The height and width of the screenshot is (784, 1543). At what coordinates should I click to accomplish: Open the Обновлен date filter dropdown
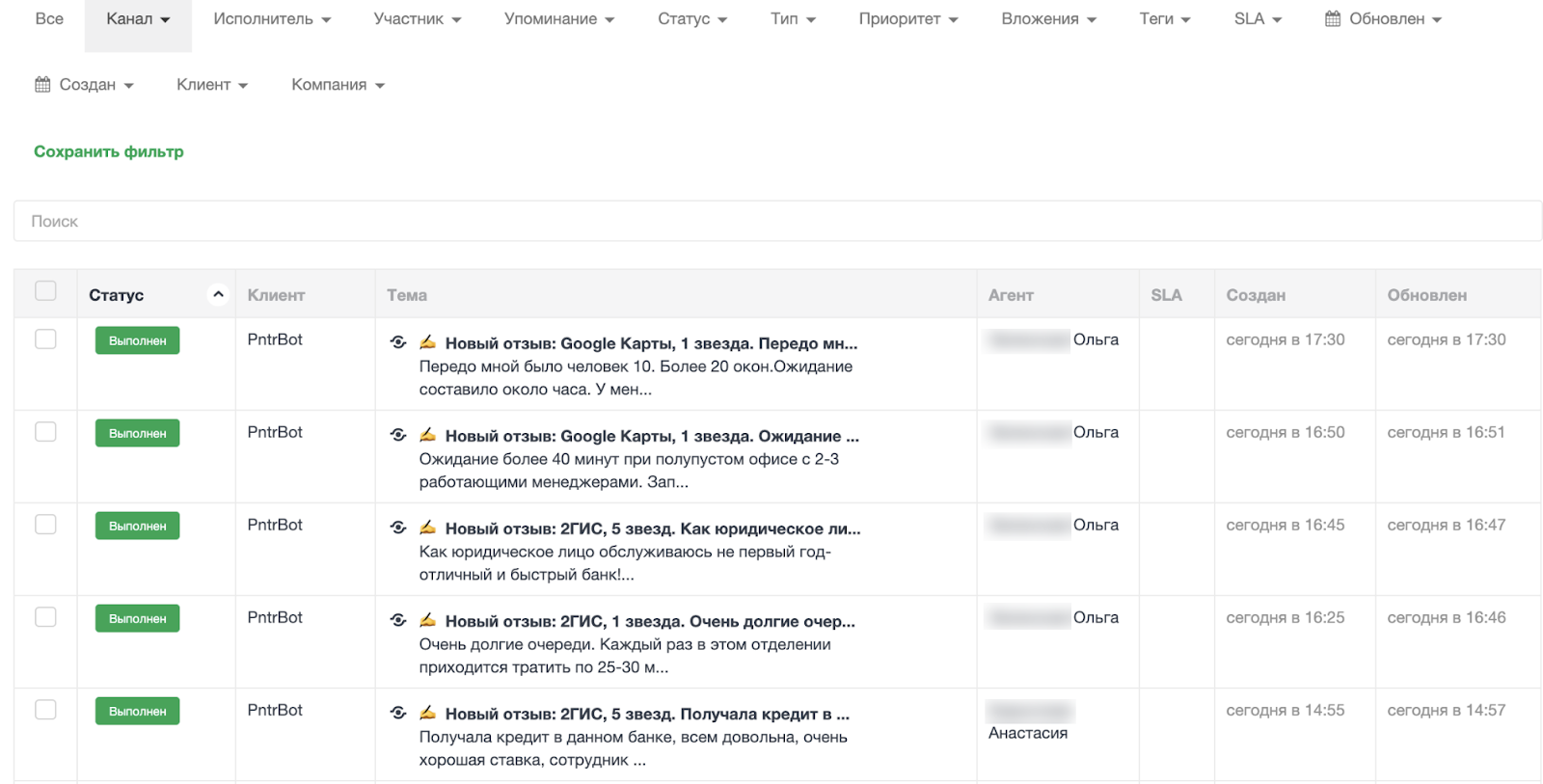click(x=1383, y=19)
